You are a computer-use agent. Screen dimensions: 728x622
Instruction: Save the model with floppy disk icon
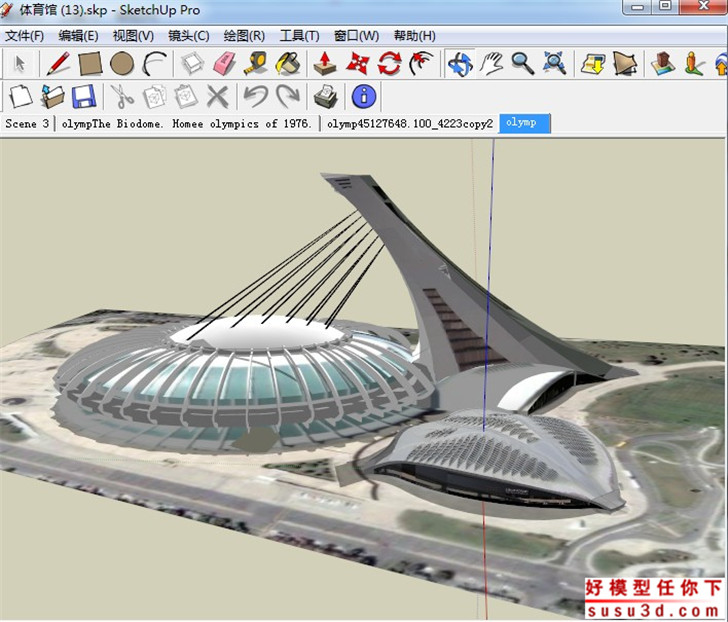84,97
